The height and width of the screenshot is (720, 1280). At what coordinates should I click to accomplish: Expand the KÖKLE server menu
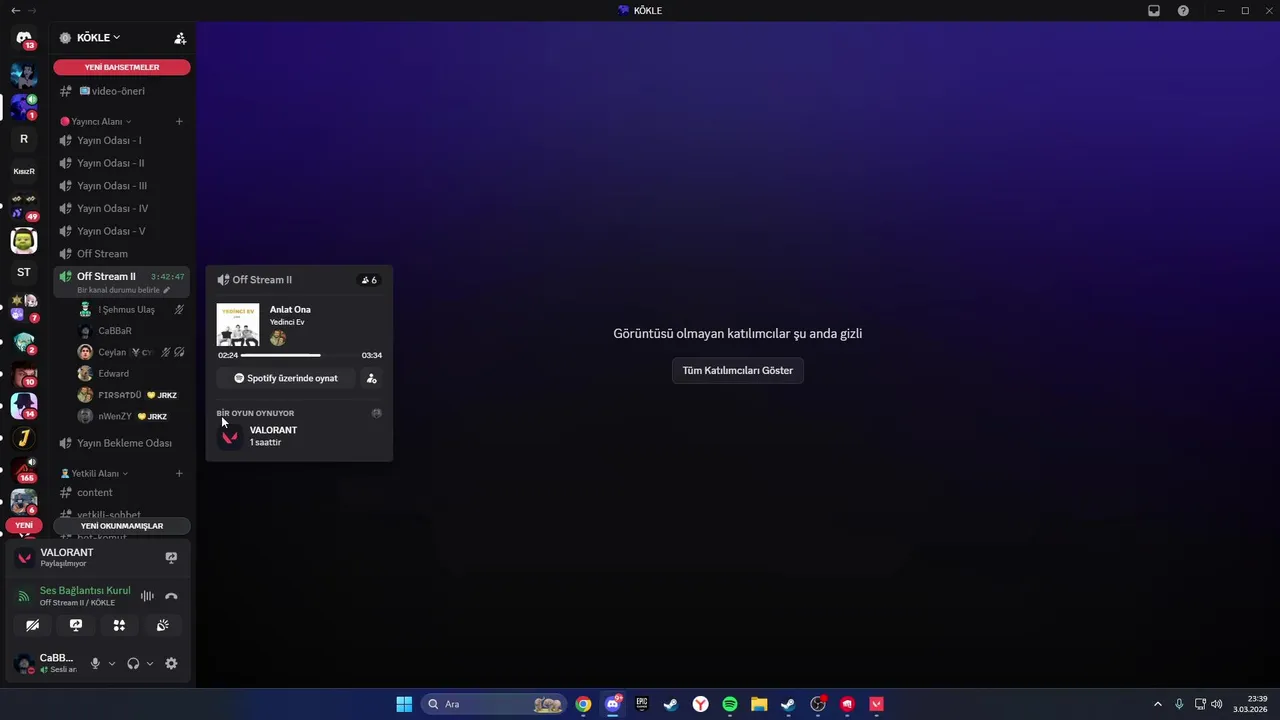pos(98,38)
